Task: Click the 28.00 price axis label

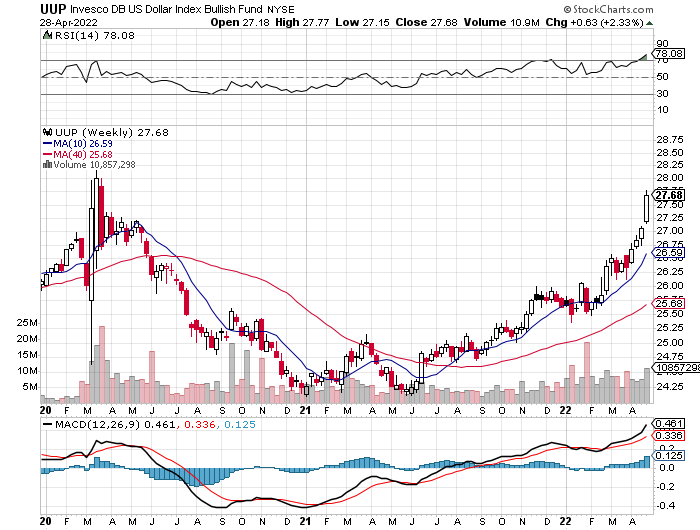Action: pyautogui.click(x=670, y=177)
